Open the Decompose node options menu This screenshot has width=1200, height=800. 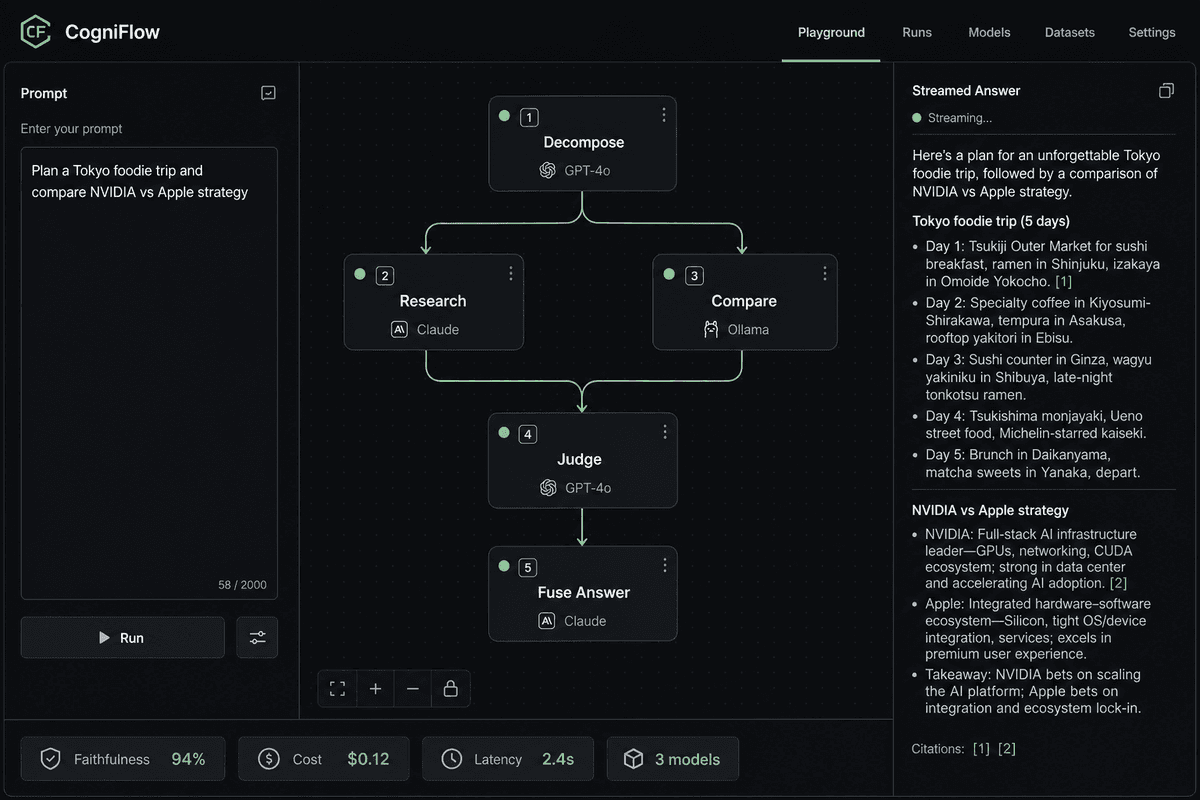pyautogui.click(x=663, y=116)
